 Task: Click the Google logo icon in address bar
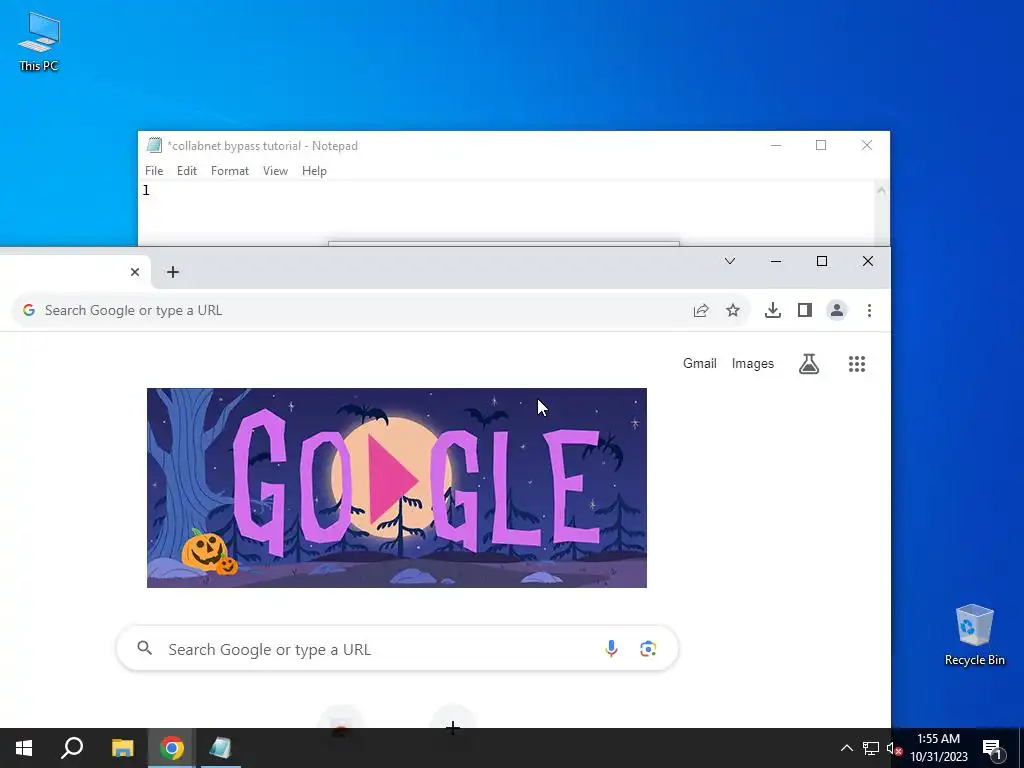click(29, 310)
